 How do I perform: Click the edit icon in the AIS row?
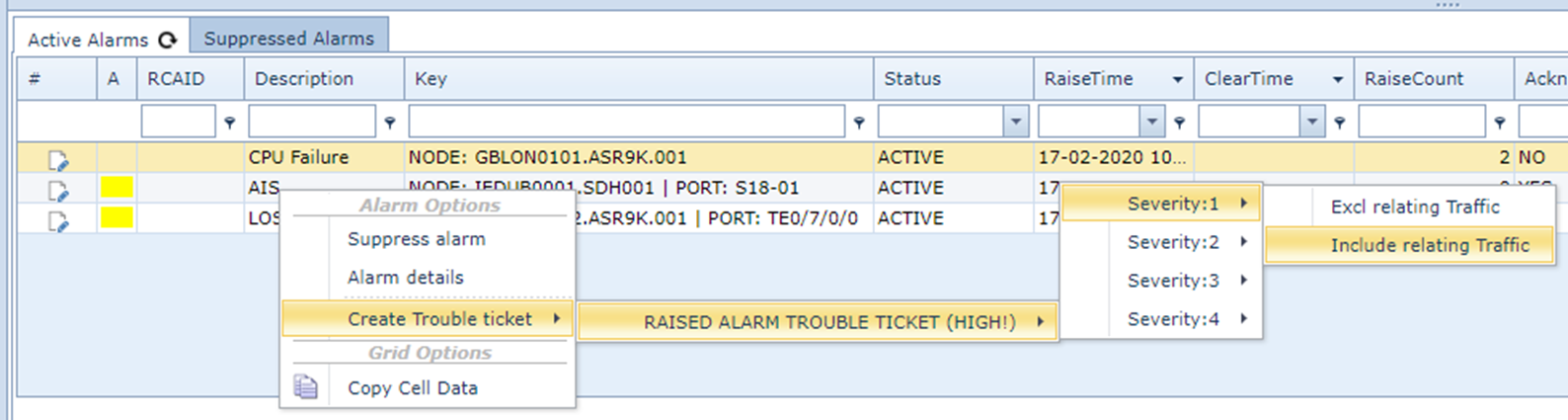(58, 190)
